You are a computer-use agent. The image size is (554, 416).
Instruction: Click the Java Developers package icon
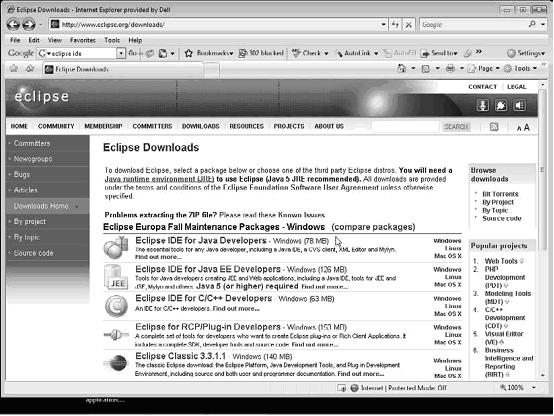tap(116, 247)
